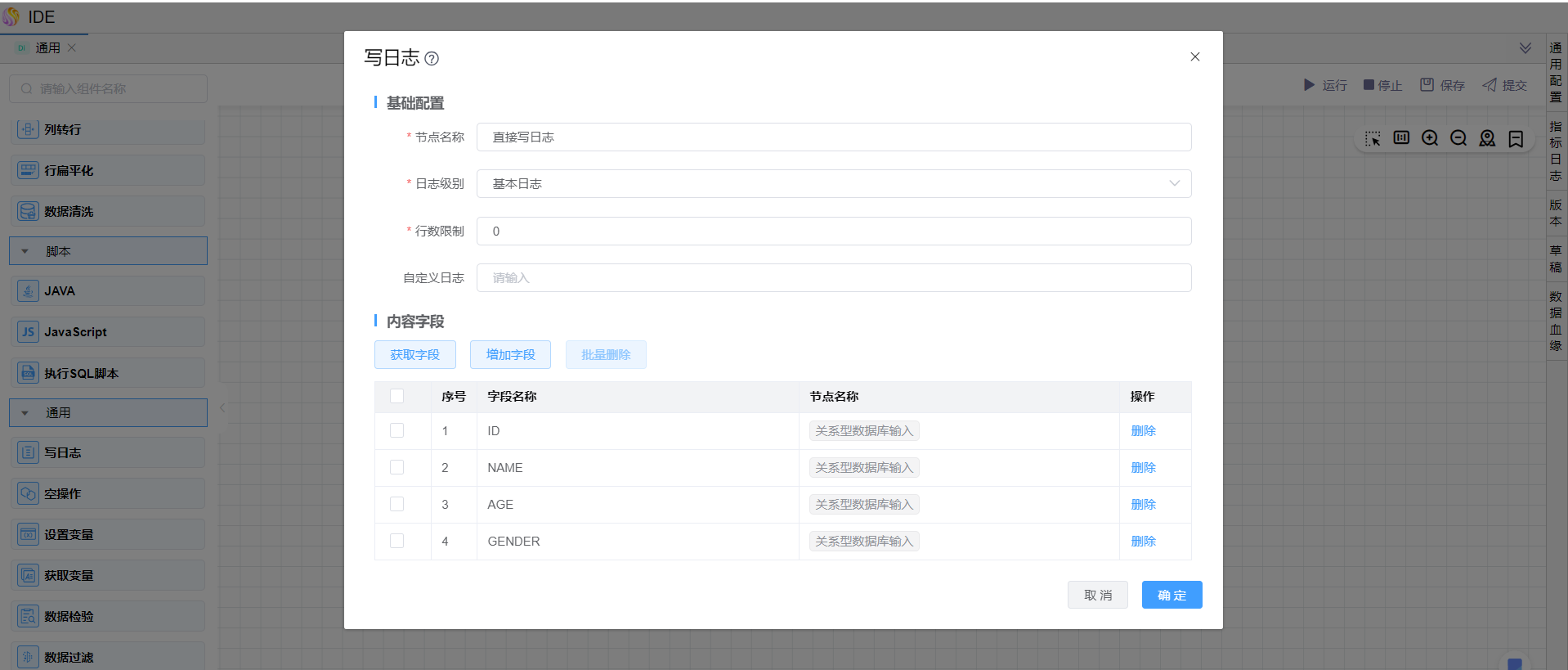
Task: Click the 提交 paper plane icon
Action: [x=1490, y=85]
